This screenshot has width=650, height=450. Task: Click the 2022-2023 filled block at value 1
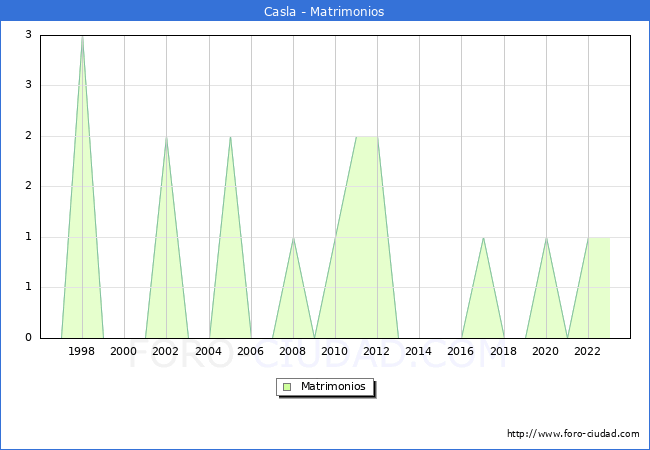[x=599, y=288]
